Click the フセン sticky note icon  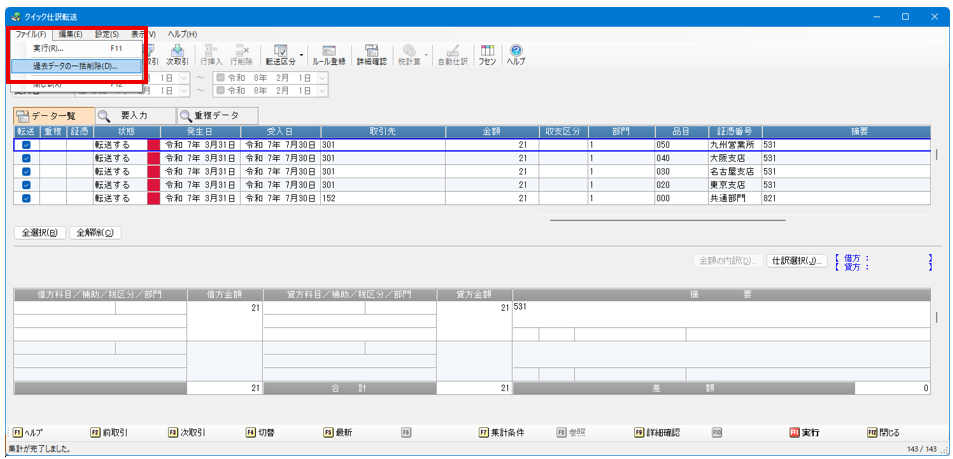[487, 54]
